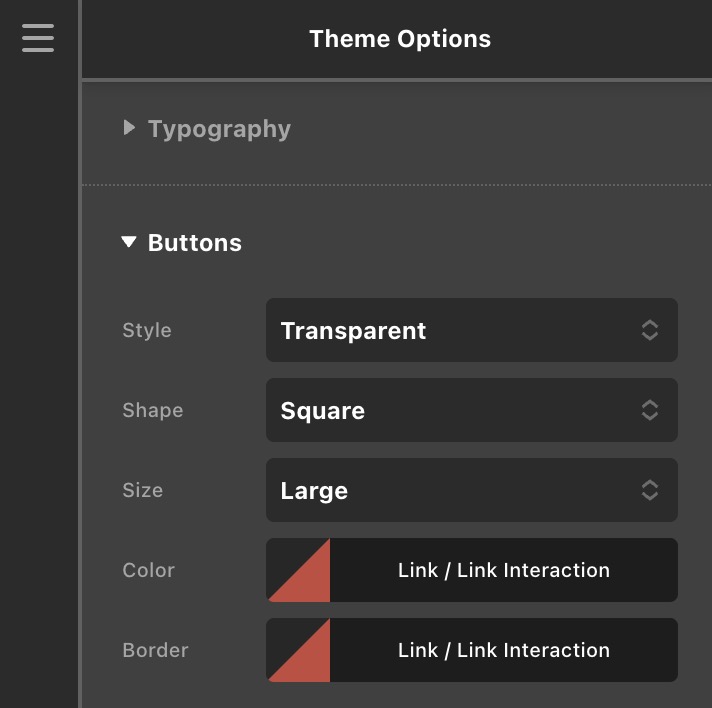Click the up-down chevron icon in Size field
The image size is (712, 708).
coord(650,490)
